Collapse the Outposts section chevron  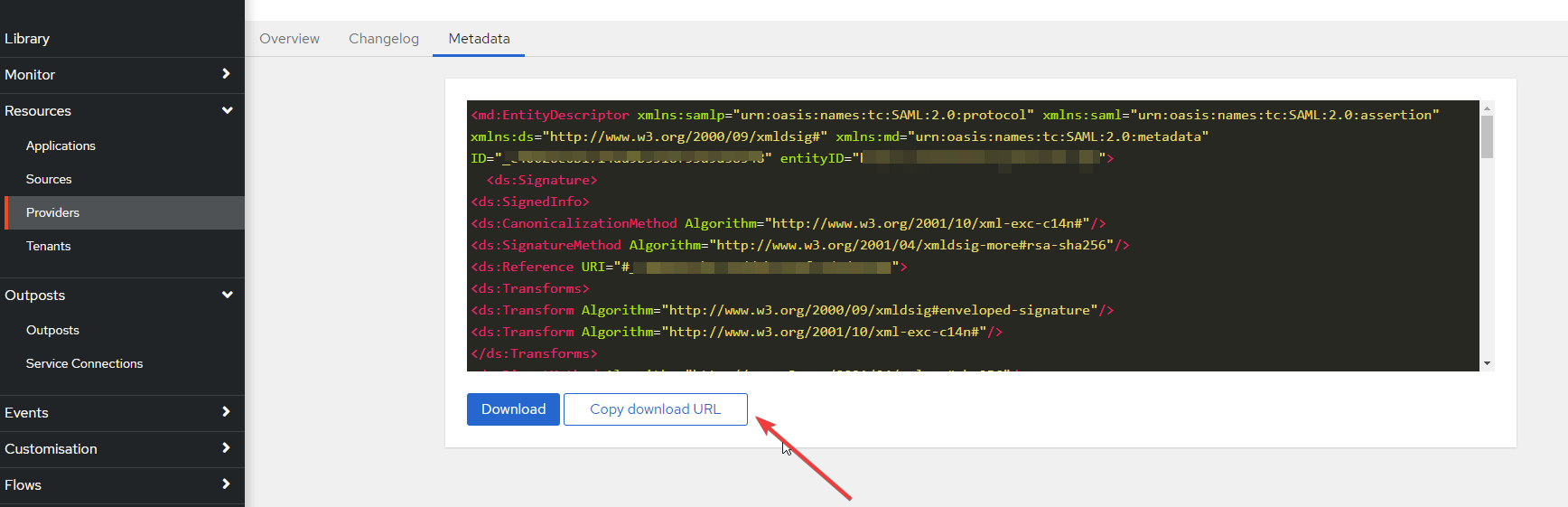227,295
